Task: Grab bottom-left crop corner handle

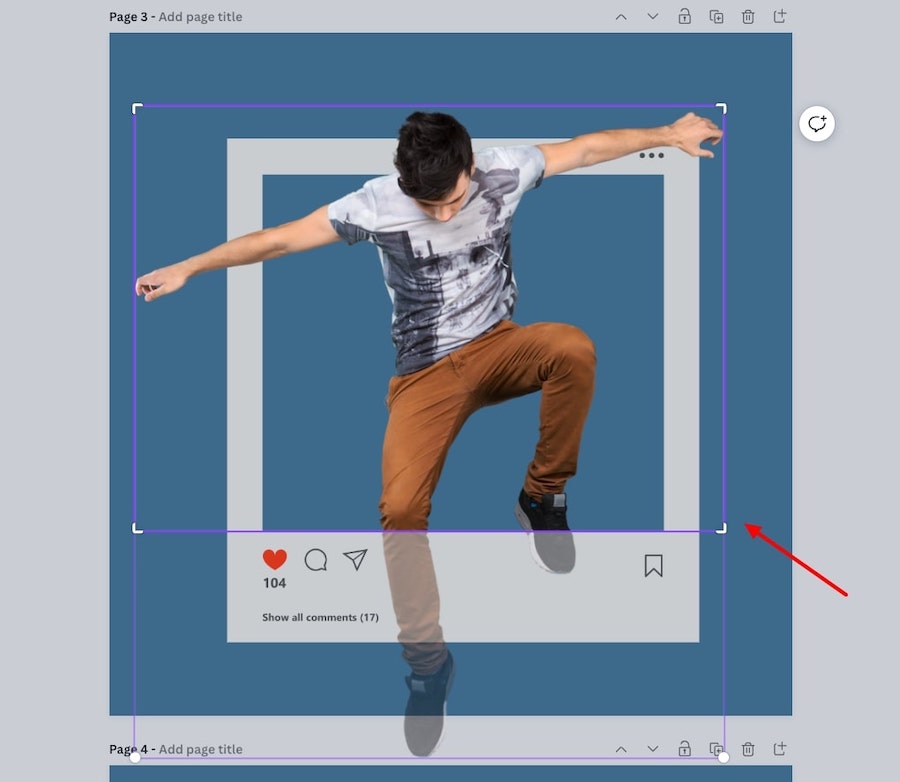Action: (x=137, y=529)
